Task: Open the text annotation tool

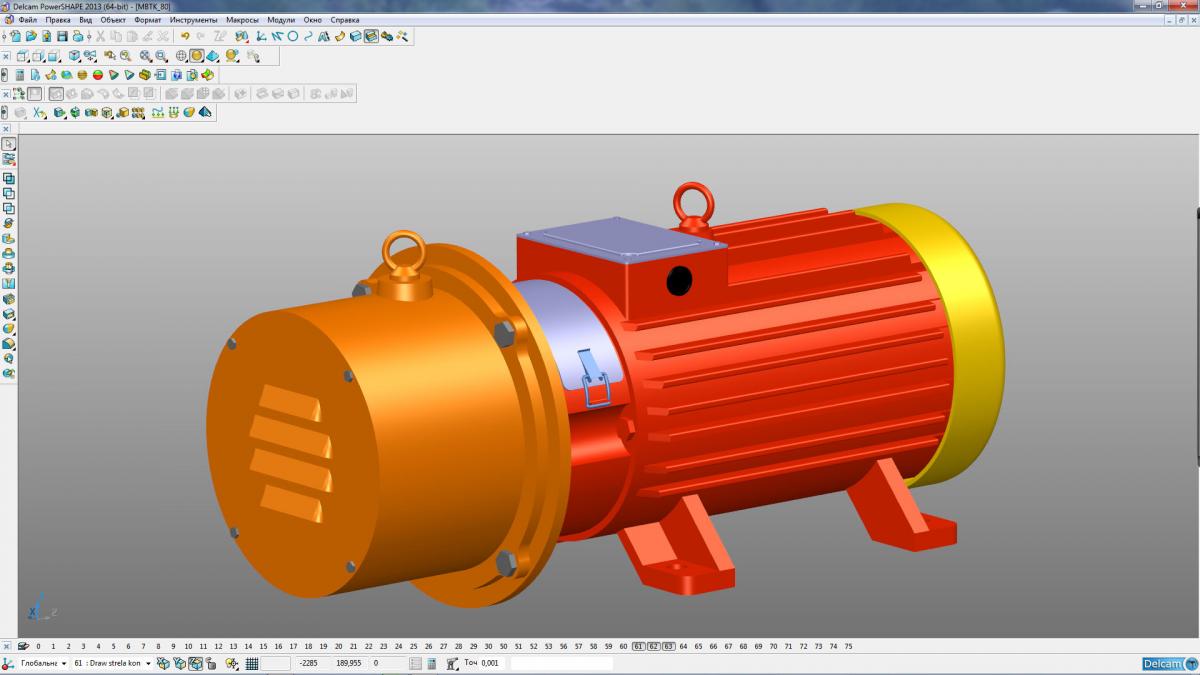Action: tap(324, 36)
